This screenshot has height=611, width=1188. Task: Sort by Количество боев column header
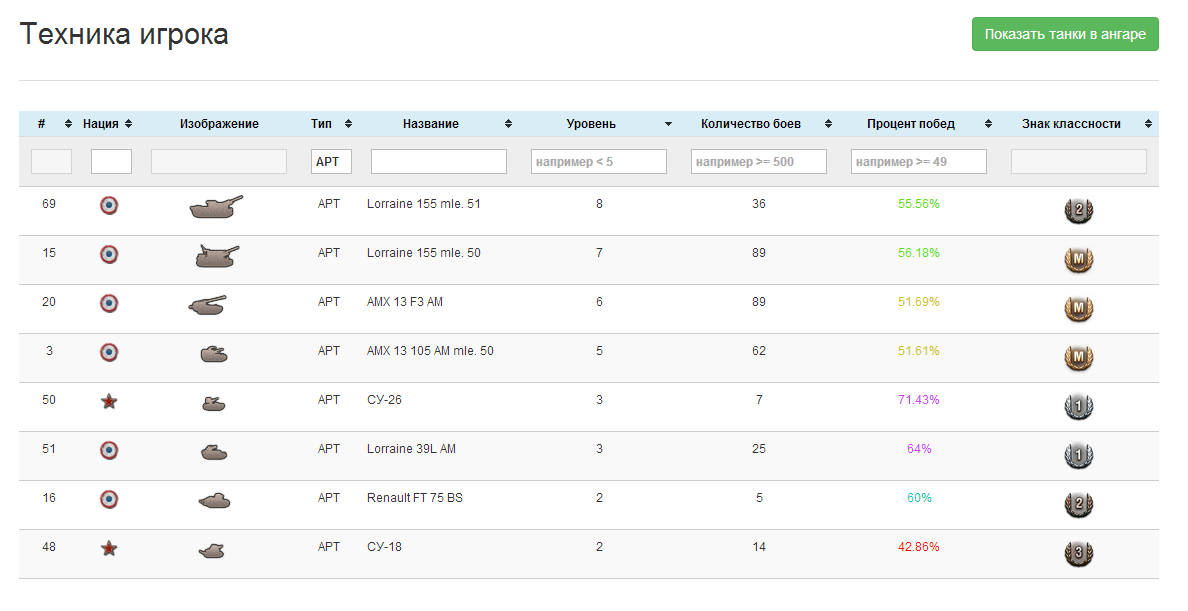coord(758,124)
